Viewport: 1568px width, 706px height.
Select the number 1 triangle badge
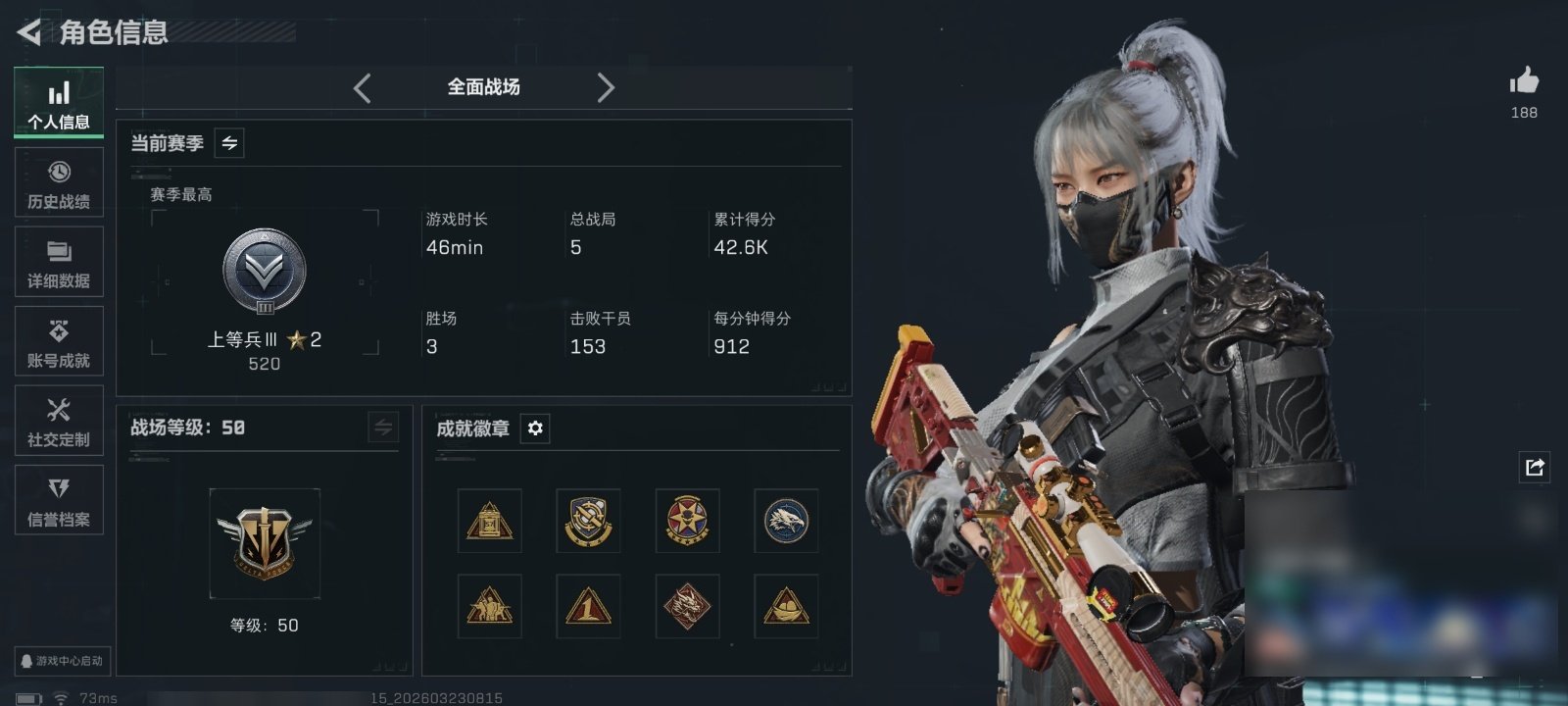click(588, 606)
